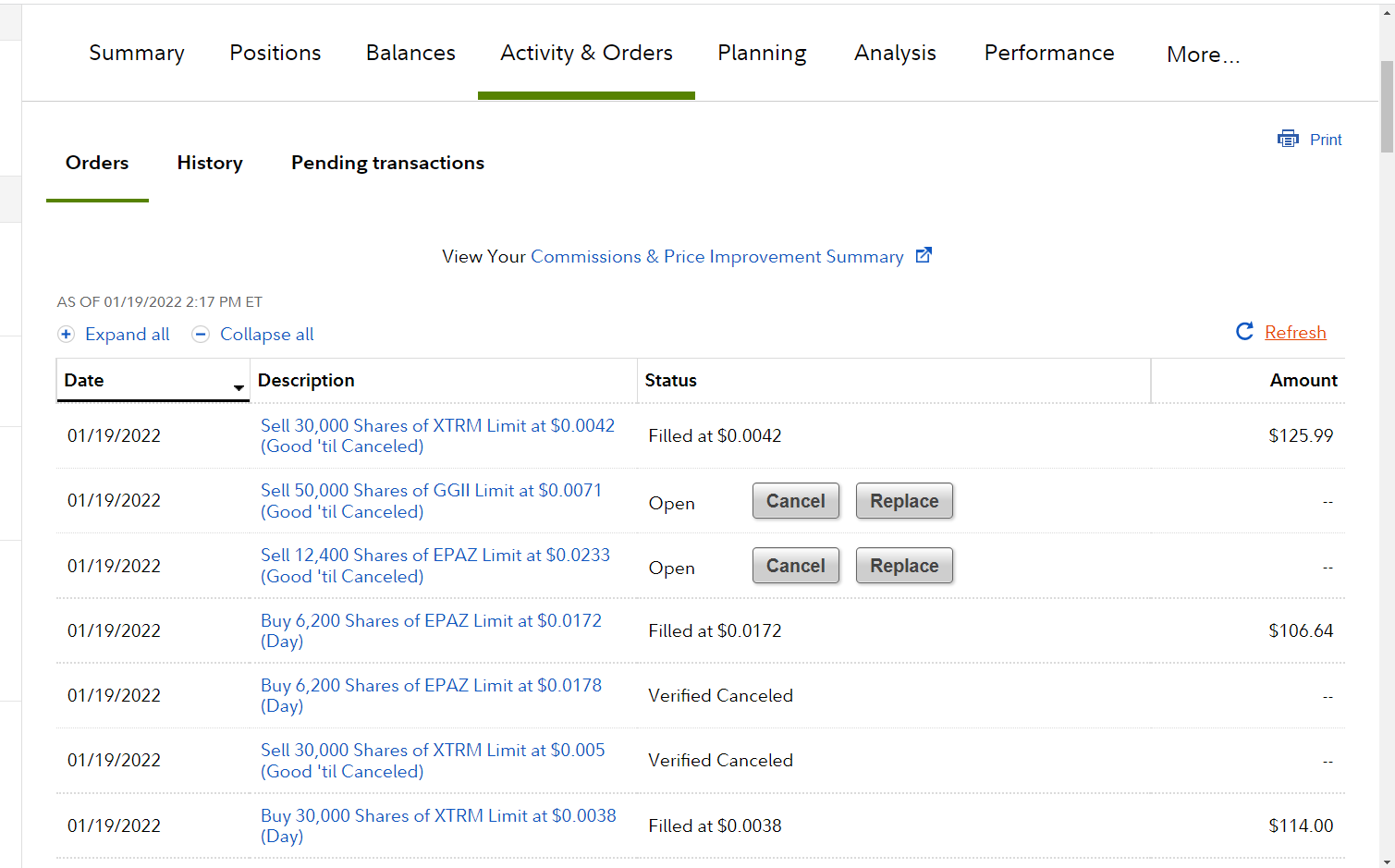Click the external link icon beside Summary

pyautogui.click(x=924, y=255)
